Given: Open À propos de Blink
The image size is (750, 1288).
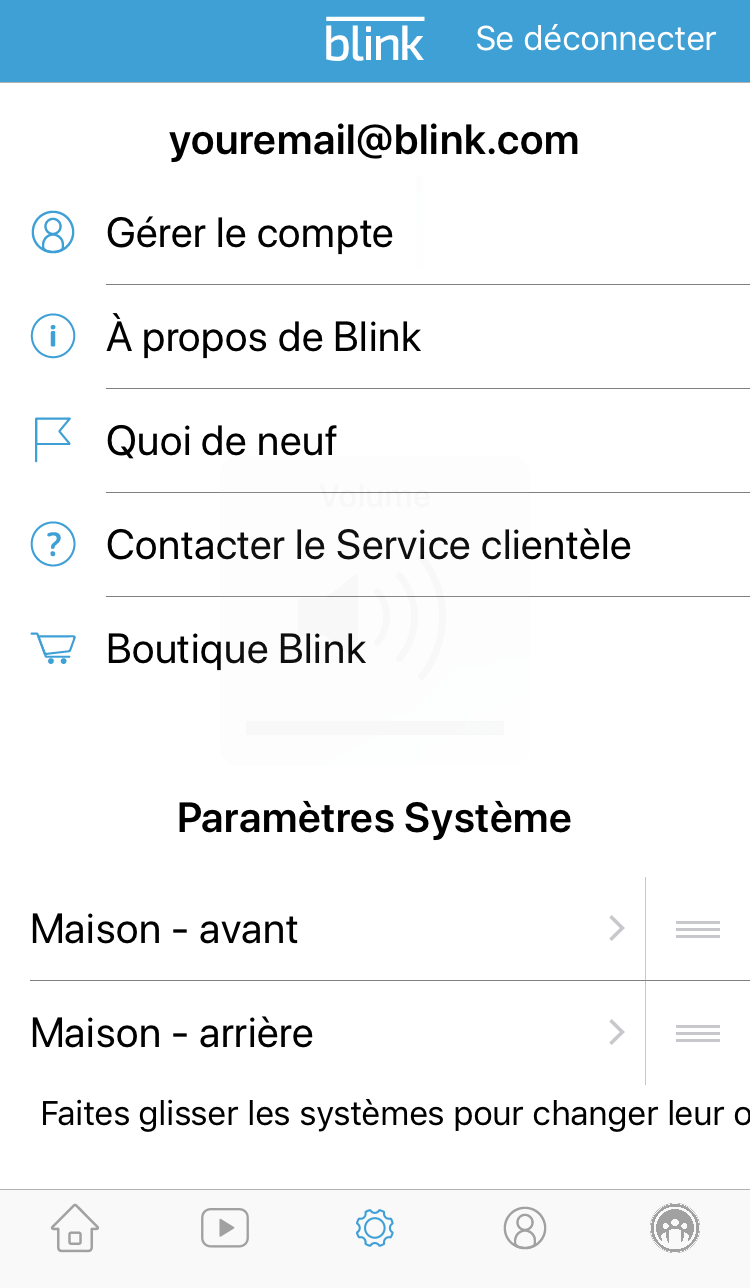Looking at the screenshot, I should coord(264,338).
